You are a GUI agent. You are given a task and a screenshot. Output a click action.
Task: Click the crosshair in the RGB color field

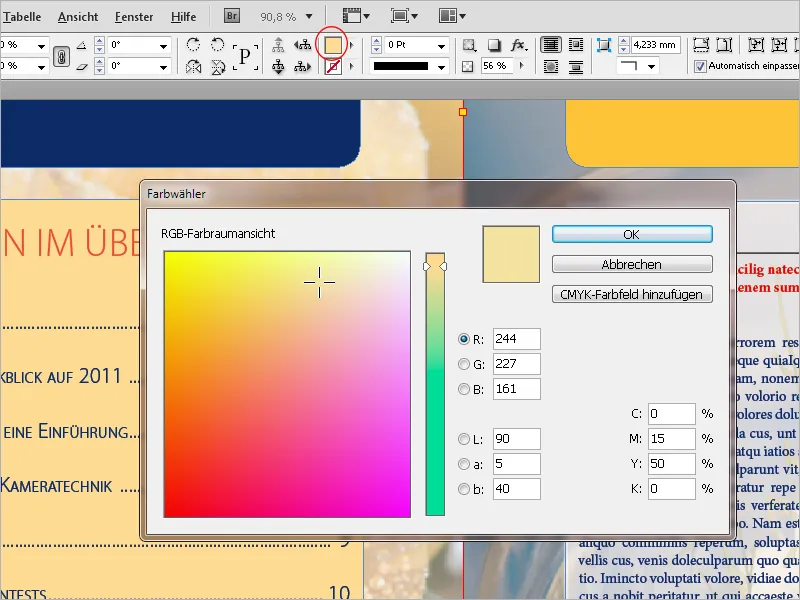coord(319,282)
